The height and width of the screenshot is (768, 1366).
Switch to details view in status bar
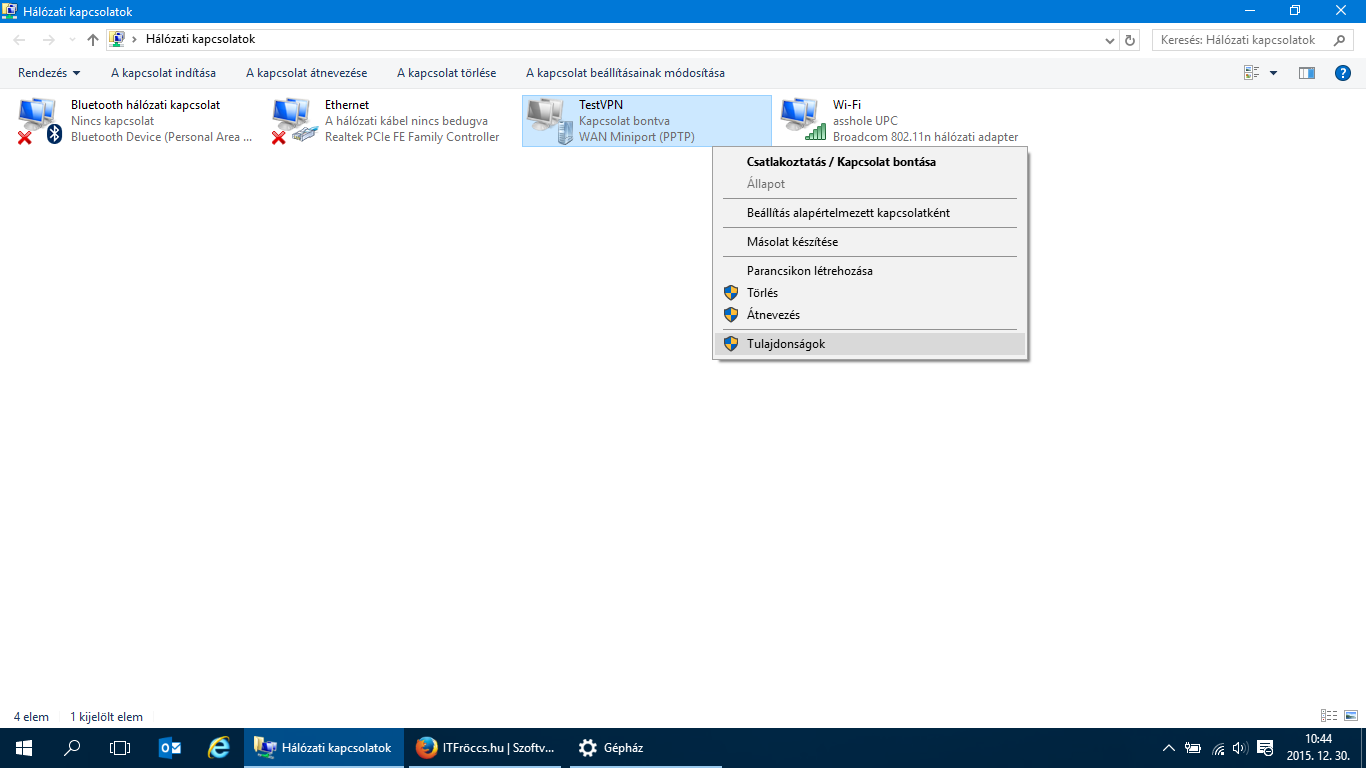coord(1329,716)
